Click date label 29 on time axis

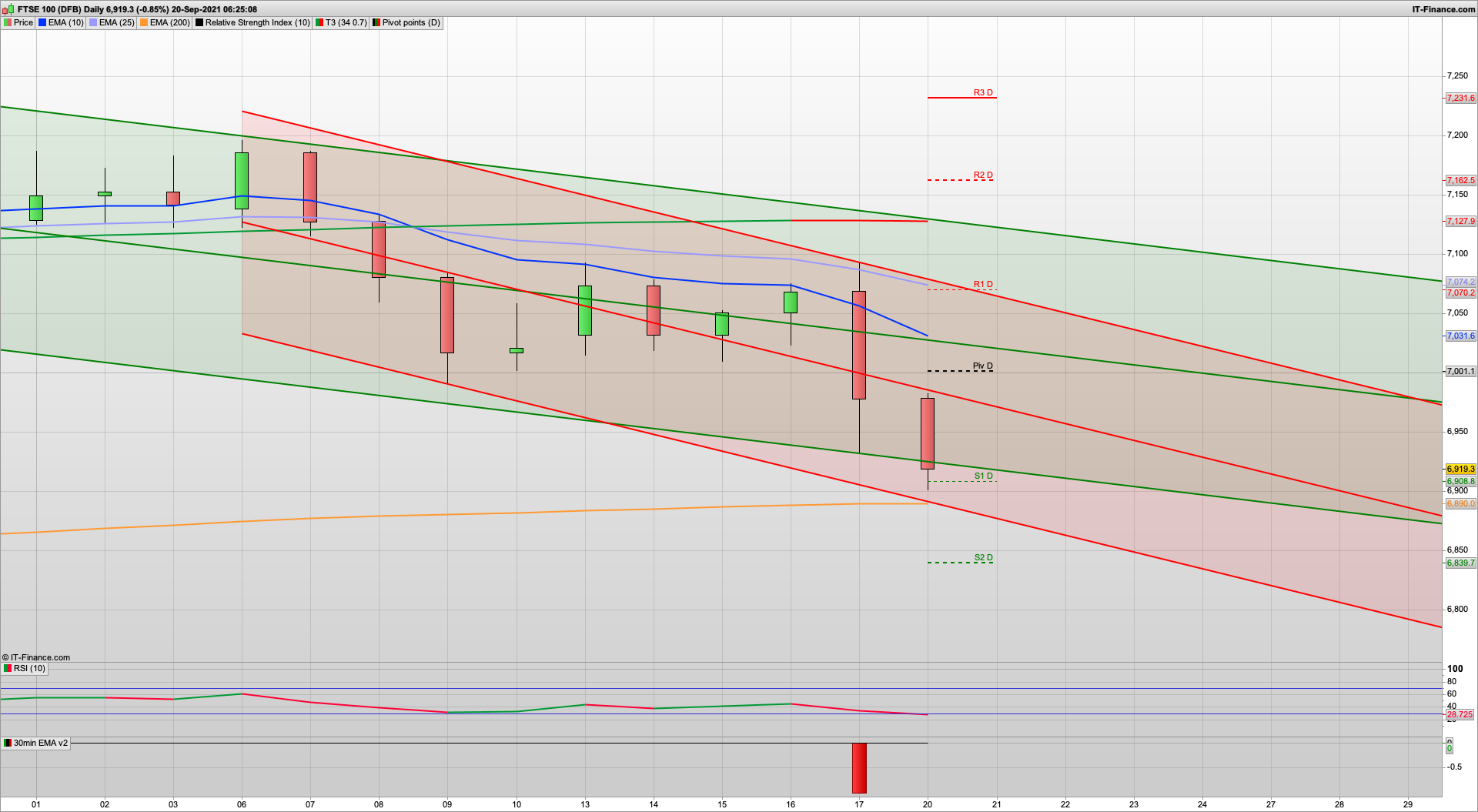[x=1408, y=805]
